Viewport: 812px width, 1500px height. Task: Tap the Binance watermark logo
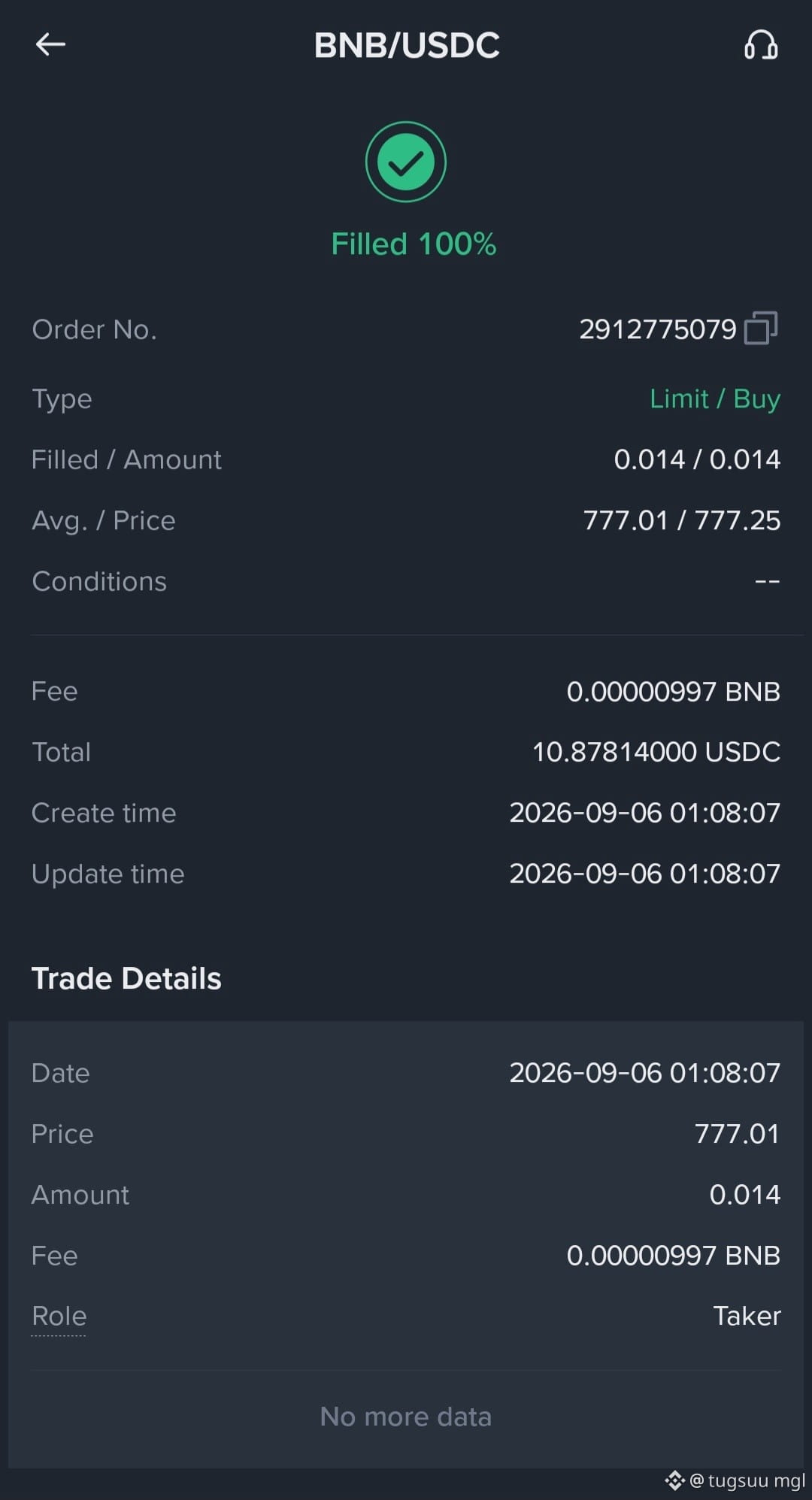click(674, 1480)
